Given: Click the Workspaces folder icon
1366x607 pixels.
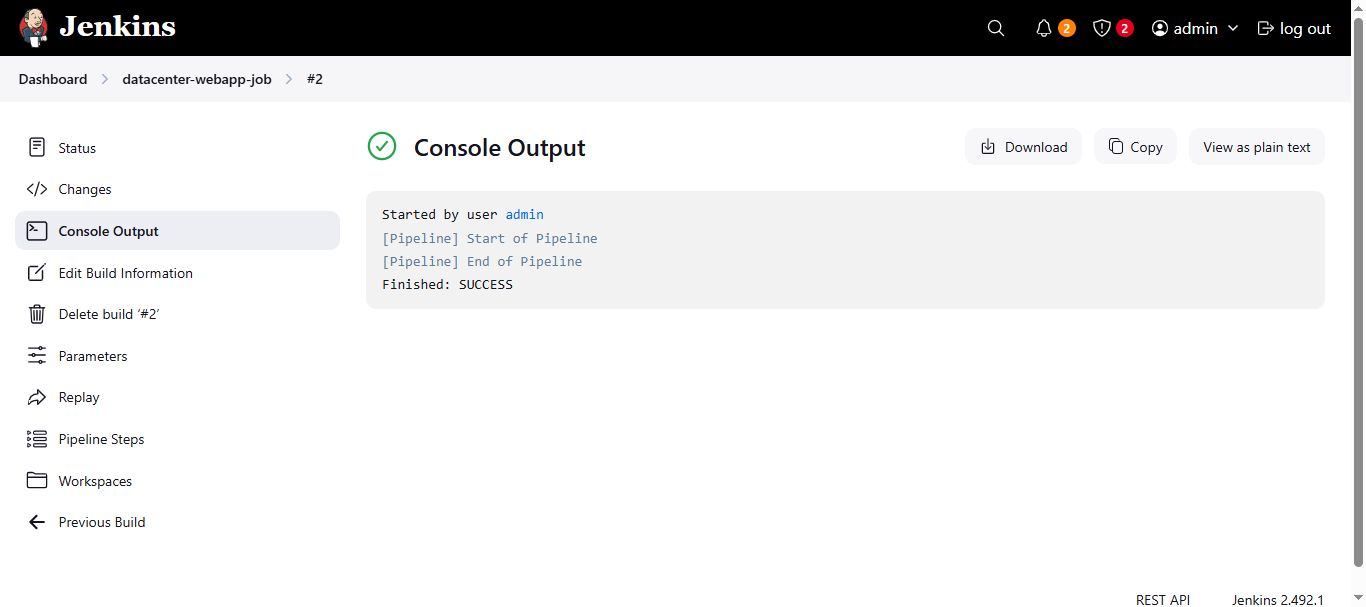Looking at the screenshot, I should pyautogui.click(x=37, y=481).
